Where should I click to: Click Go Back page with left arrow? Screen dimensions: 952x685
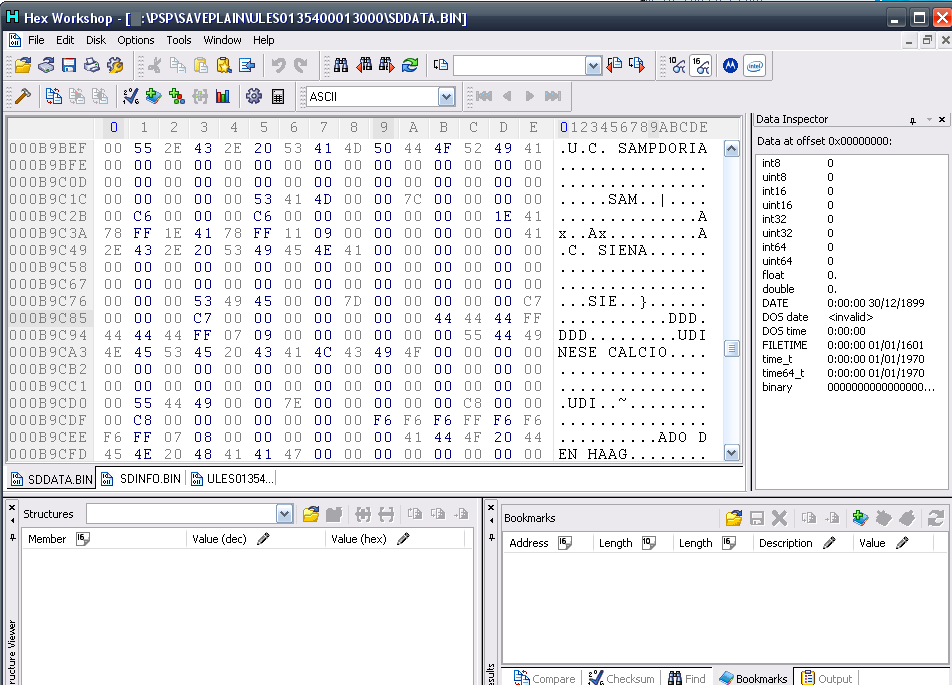click(614, 65)
